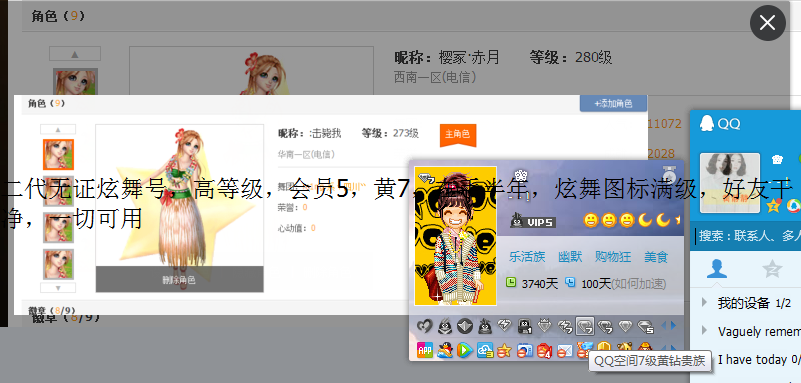
Task: Click the up arrow in background character list
Action: pos(75,54)
